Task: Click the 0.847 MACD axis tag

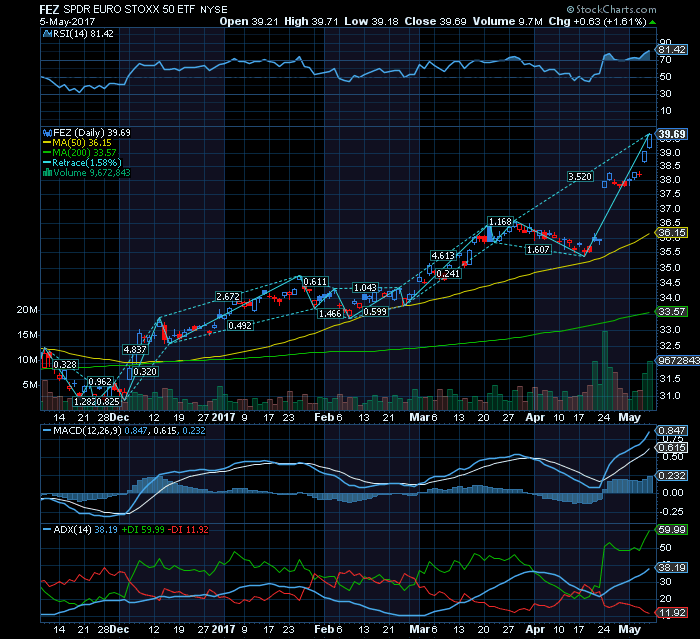Action: pos(672,430)
